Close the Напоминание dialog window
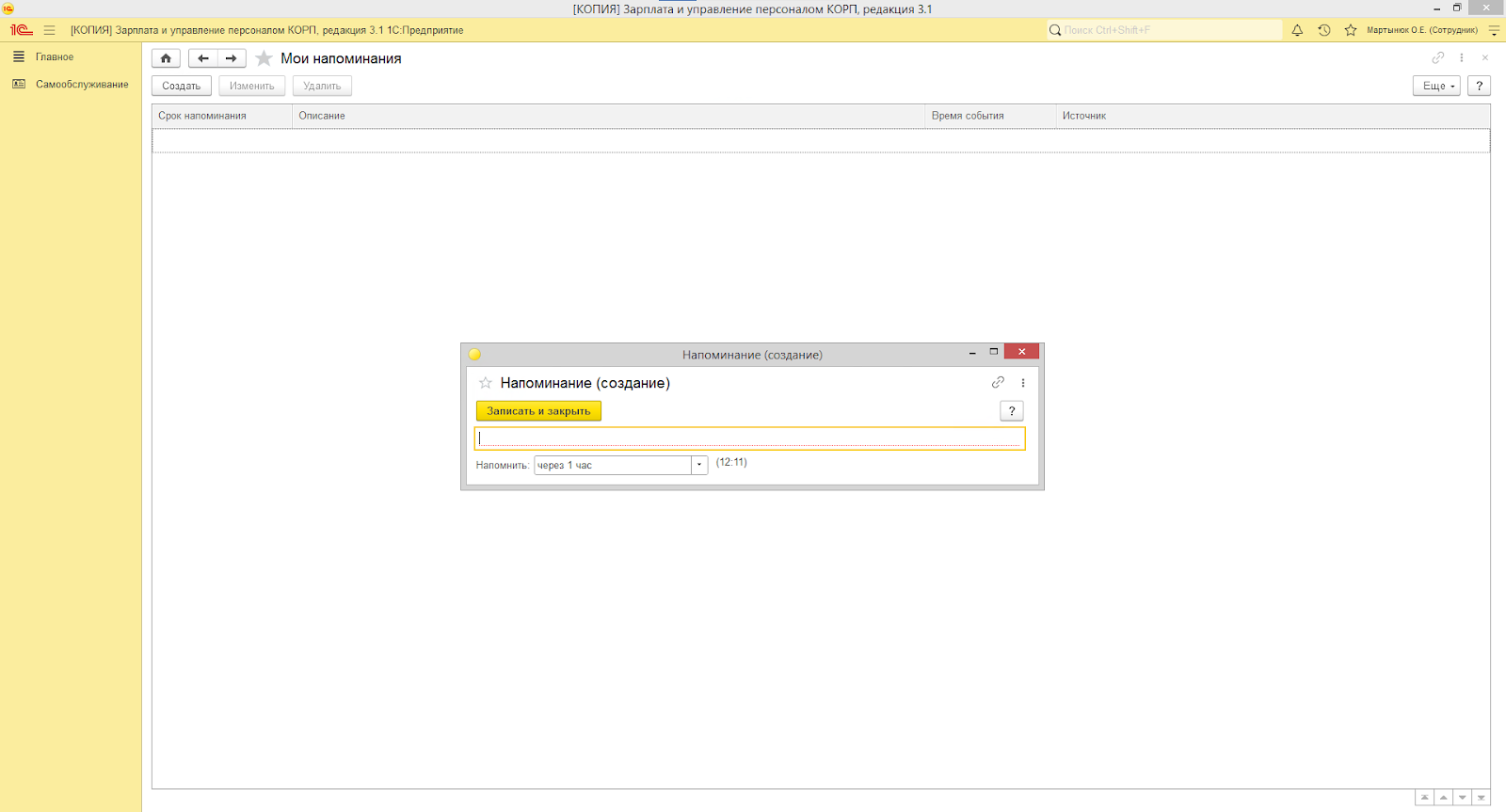Image resolution: width=1506 pixels, height=812 pixels. [1021, 352]
